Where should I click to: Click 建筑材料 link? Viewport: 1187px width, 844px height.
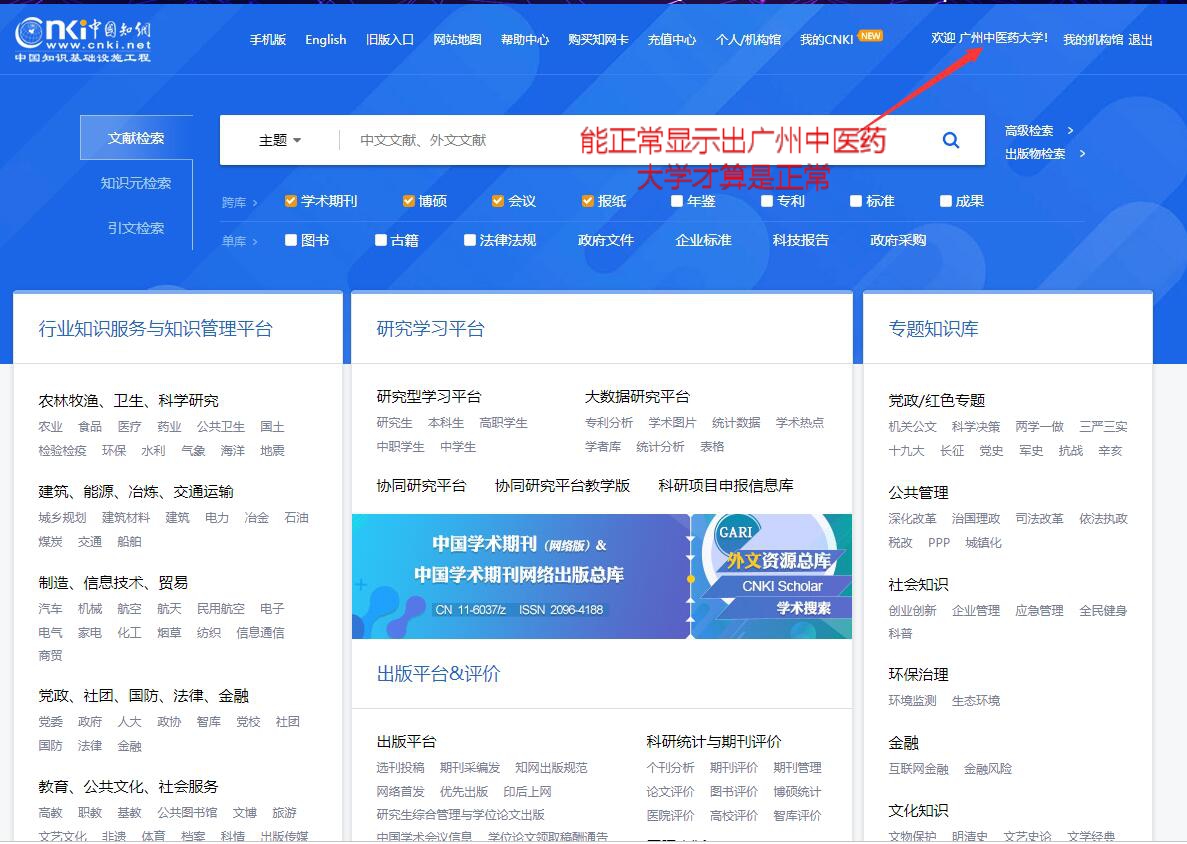click(x=126, y=517)
